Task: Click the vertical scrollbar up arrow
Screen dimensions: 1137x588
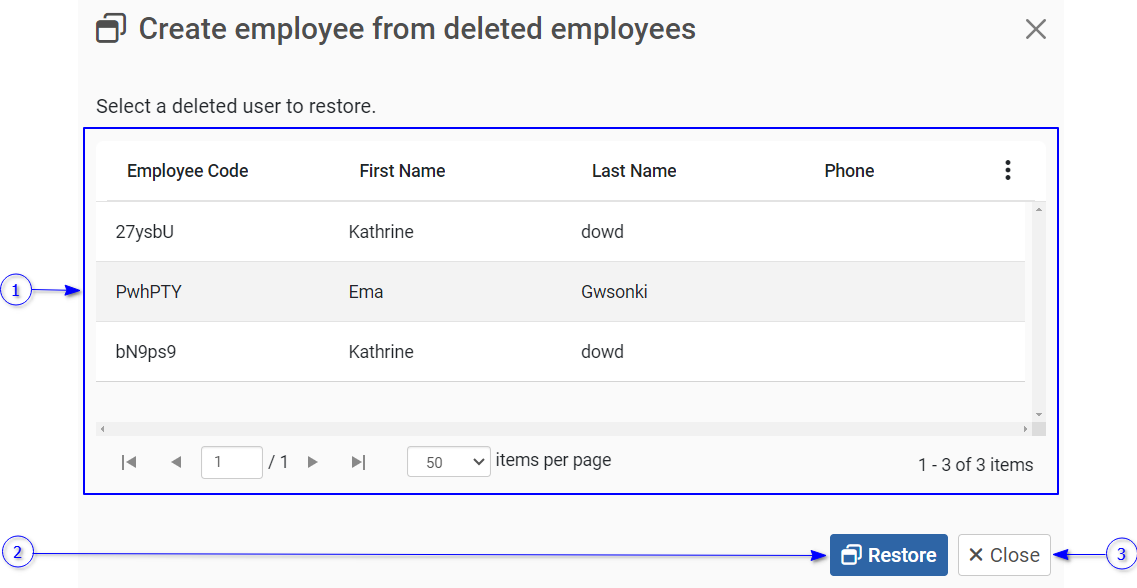Action: tap(1039, 209)
